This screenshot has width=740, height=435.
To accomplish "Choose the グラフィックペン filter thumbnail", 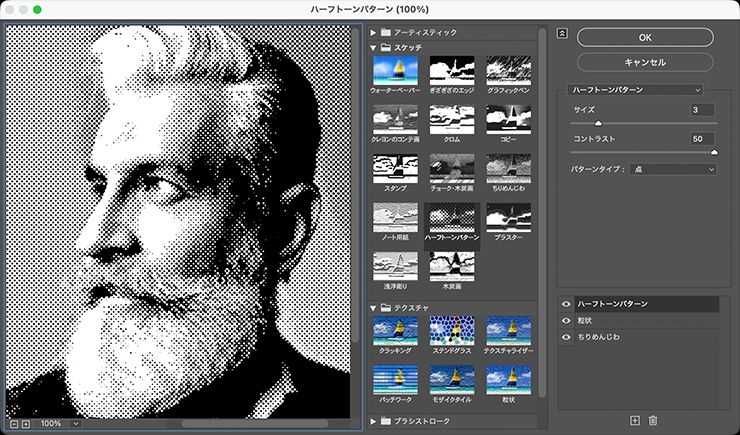I will tap(508, 69).
